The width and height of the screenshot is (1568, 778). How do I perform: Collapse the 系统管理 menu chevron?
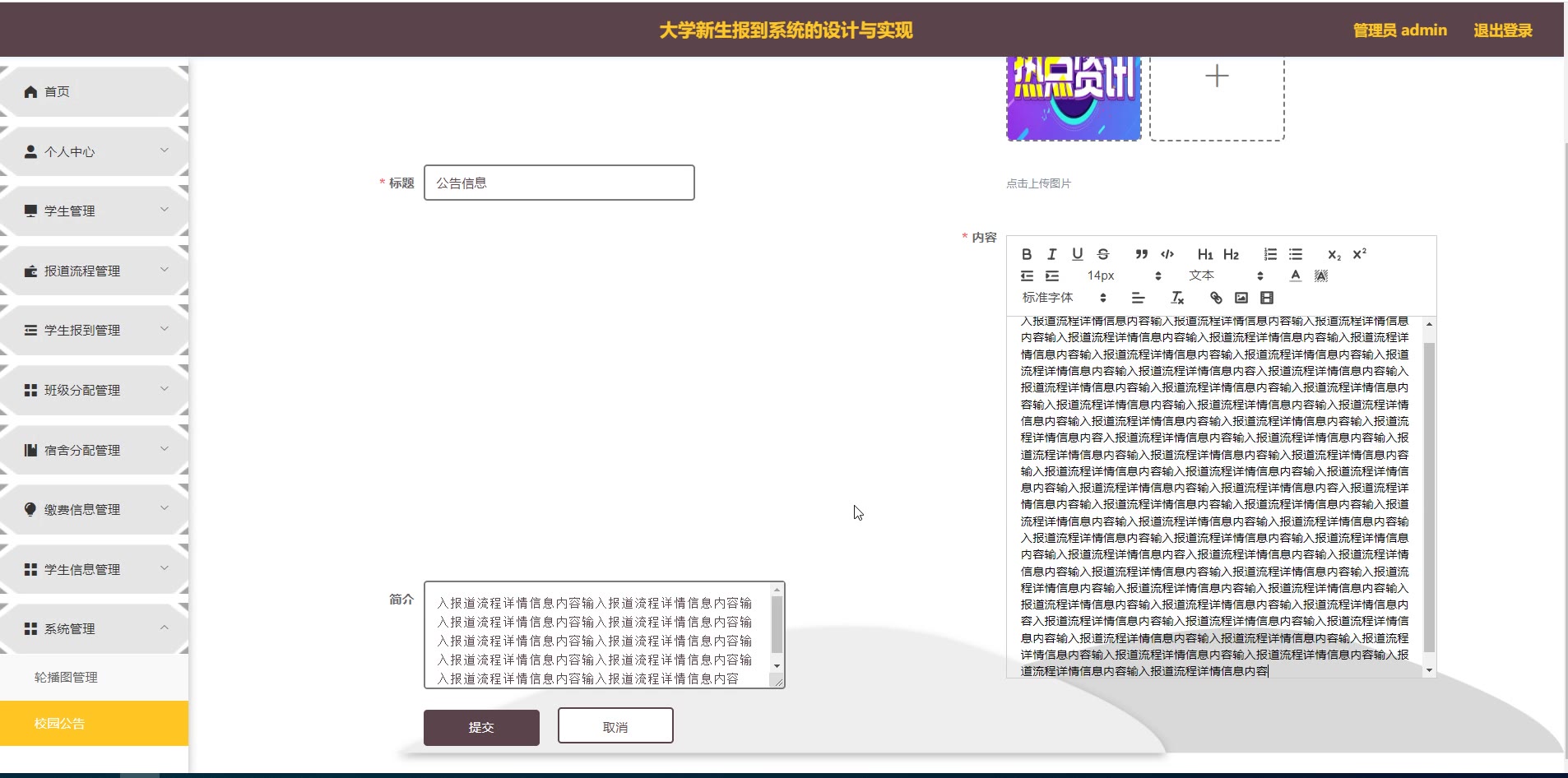pyautogui.click(x=165, y=627)
